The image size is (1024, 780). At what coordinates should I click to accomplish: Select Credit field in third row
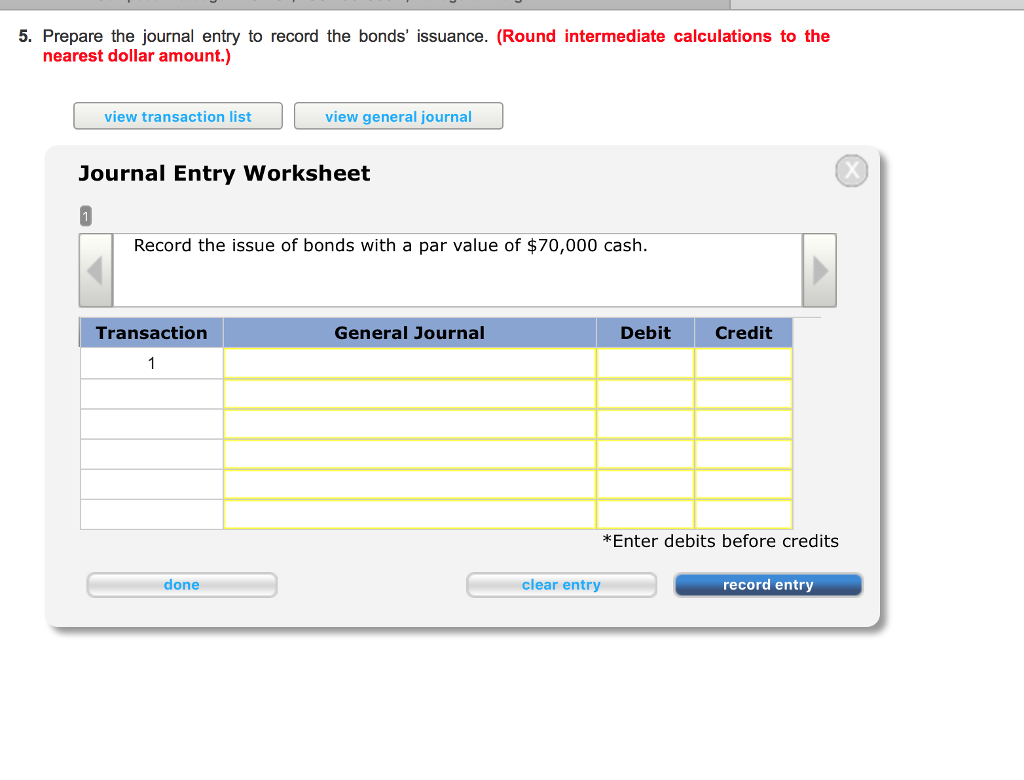(743, 424)
